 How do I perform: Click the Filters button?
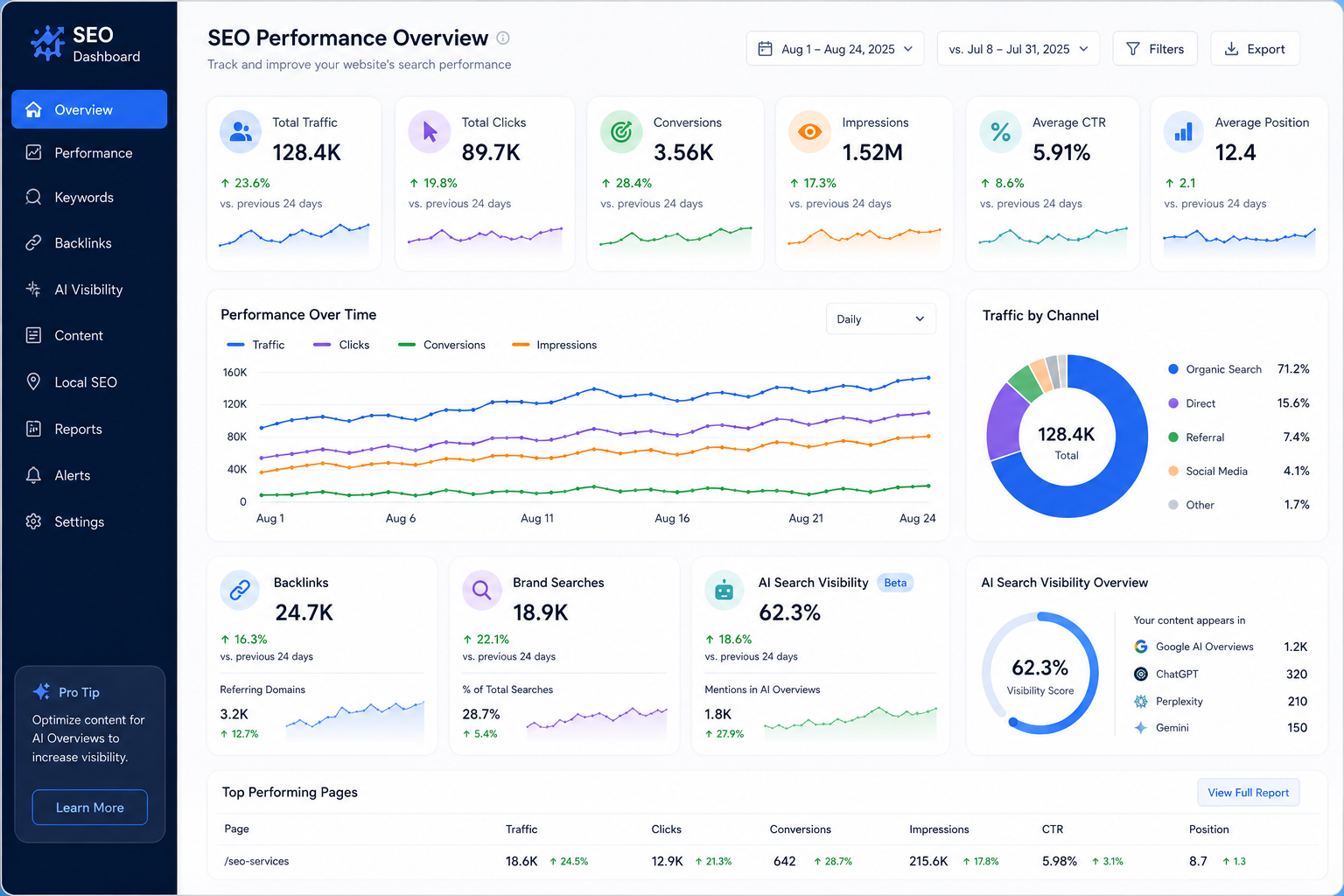click(1155, 49)
